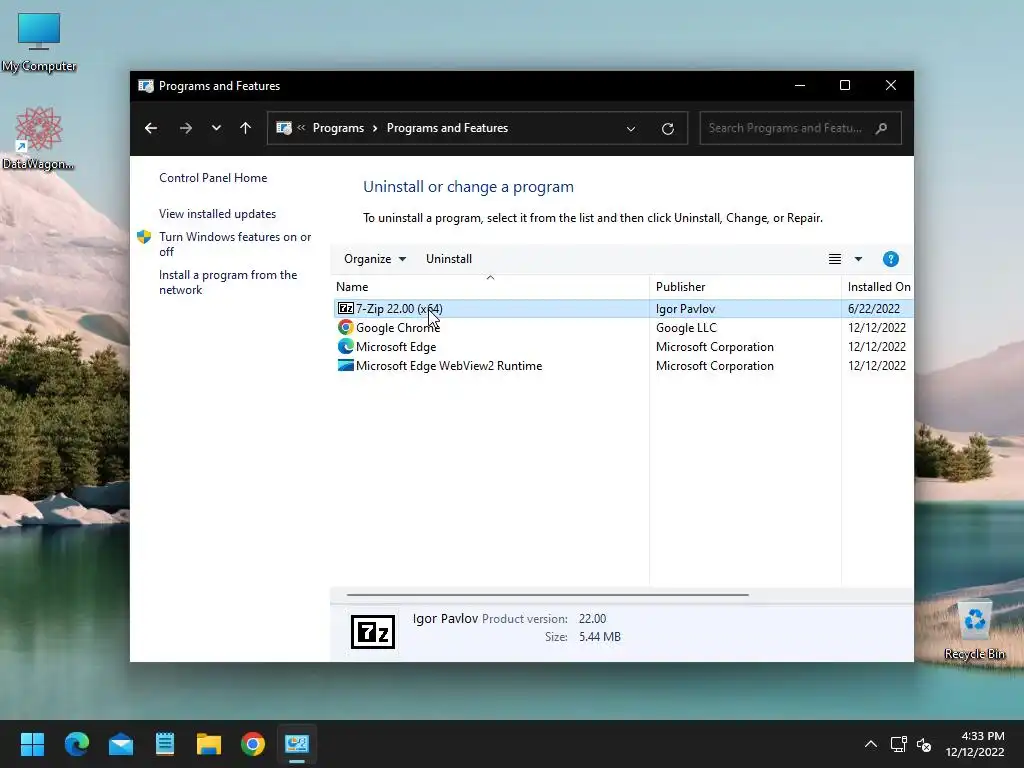Click the Control Panel taskbar icon
The width and height of the screenshot is (1024, 768).
[x=296, y=744]
